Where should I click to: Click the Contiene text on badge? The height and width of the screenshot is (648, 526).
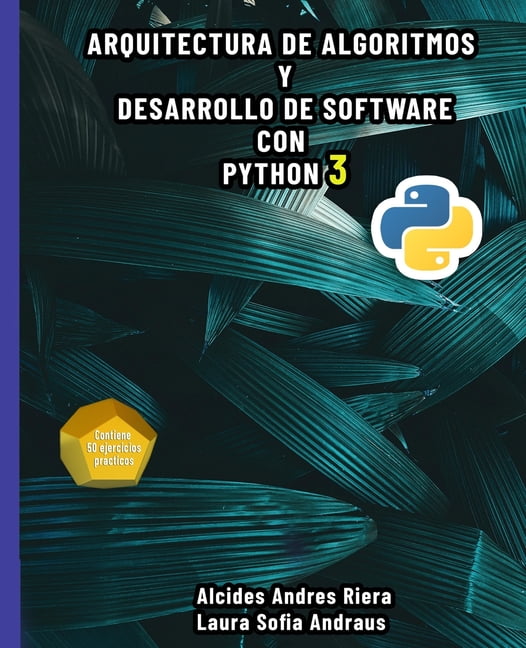113,435
